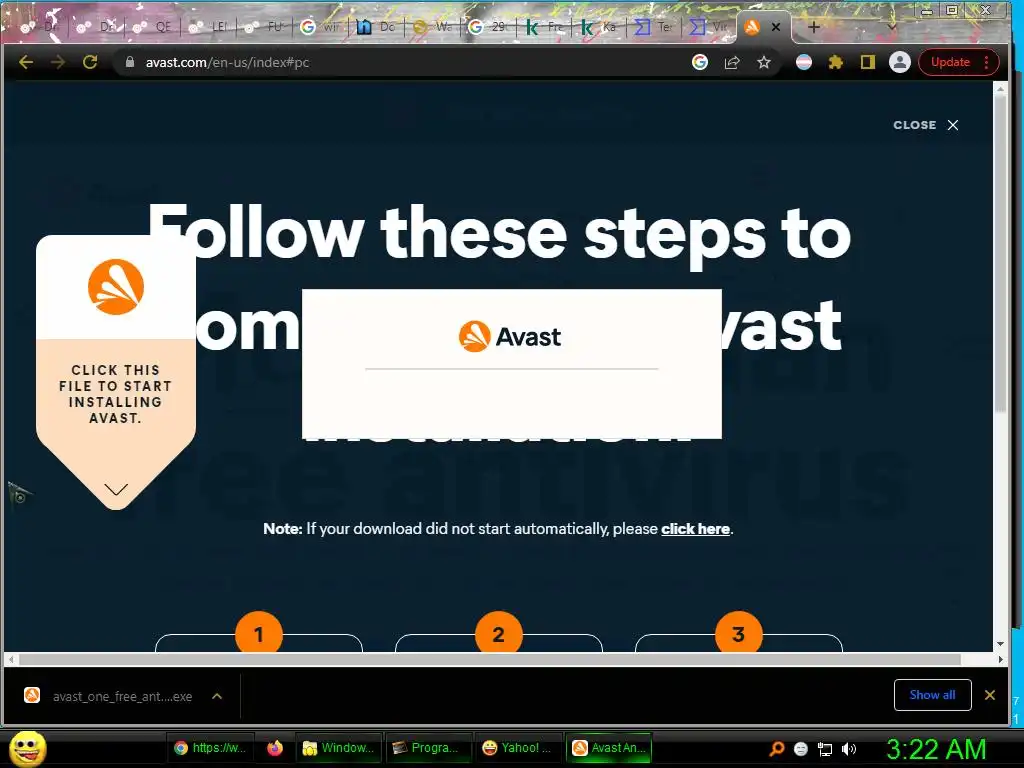Open the Extensions puzzle-piece menu
Screen dimensions: 1024x768
[x=836, y=62]
